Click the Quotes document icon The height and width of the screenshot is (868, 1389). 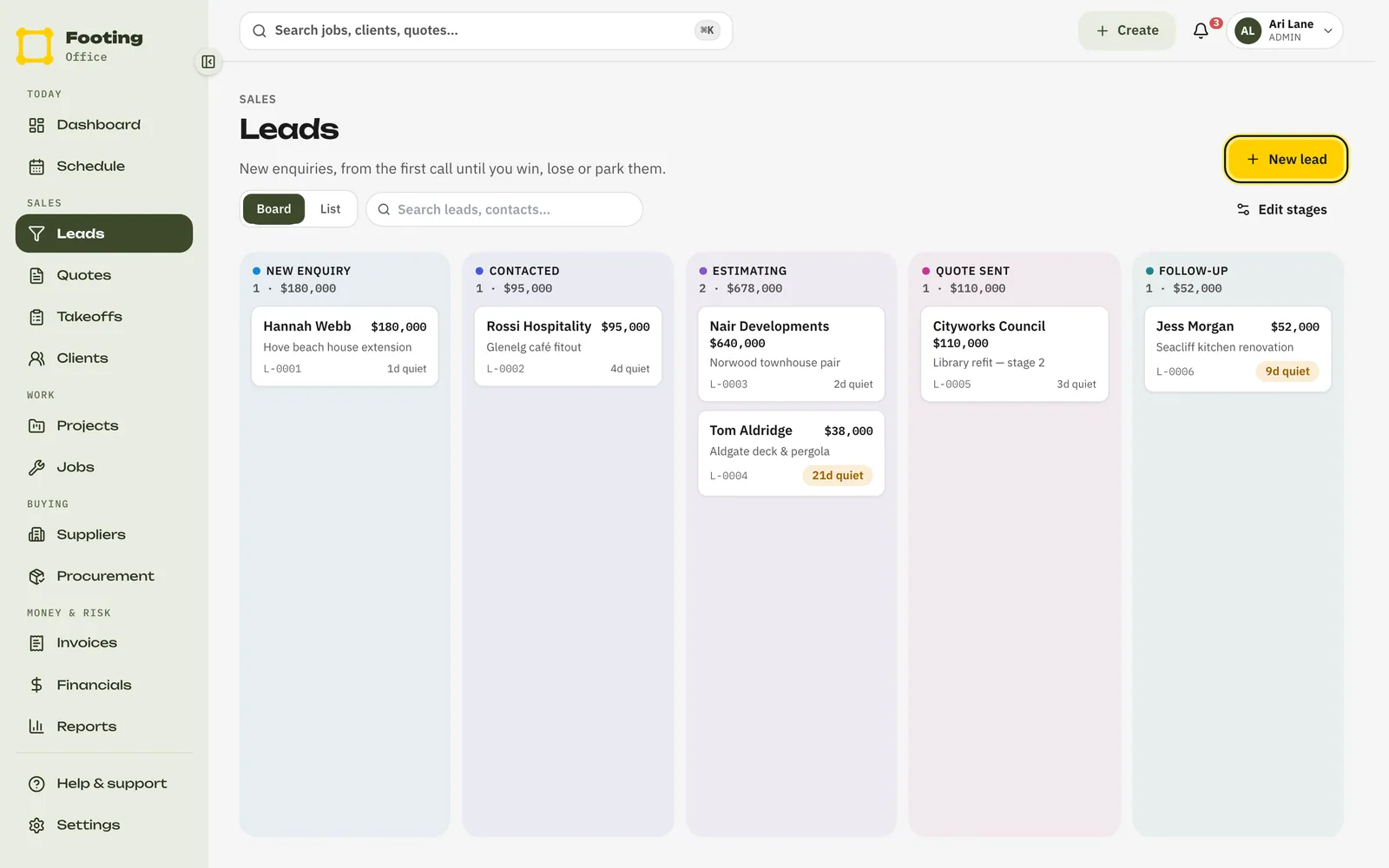[36, 275]
